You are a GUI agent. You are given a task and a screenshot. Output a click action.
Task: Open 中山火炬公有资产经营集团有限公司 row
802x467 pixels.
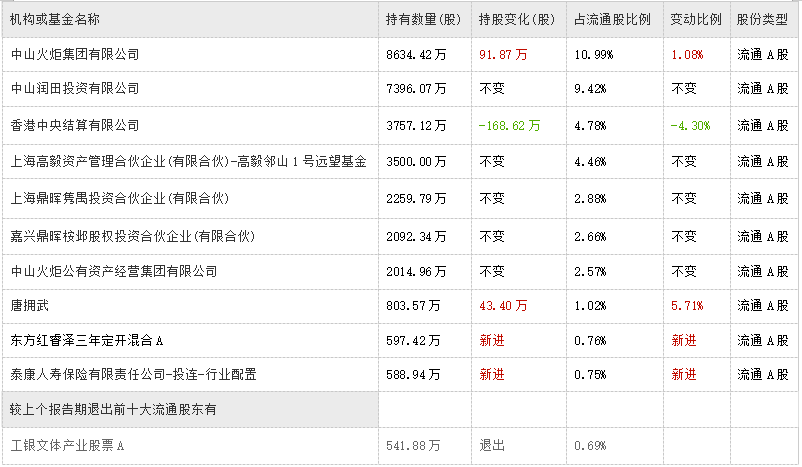pyautogui.click(x=113, y=272)
